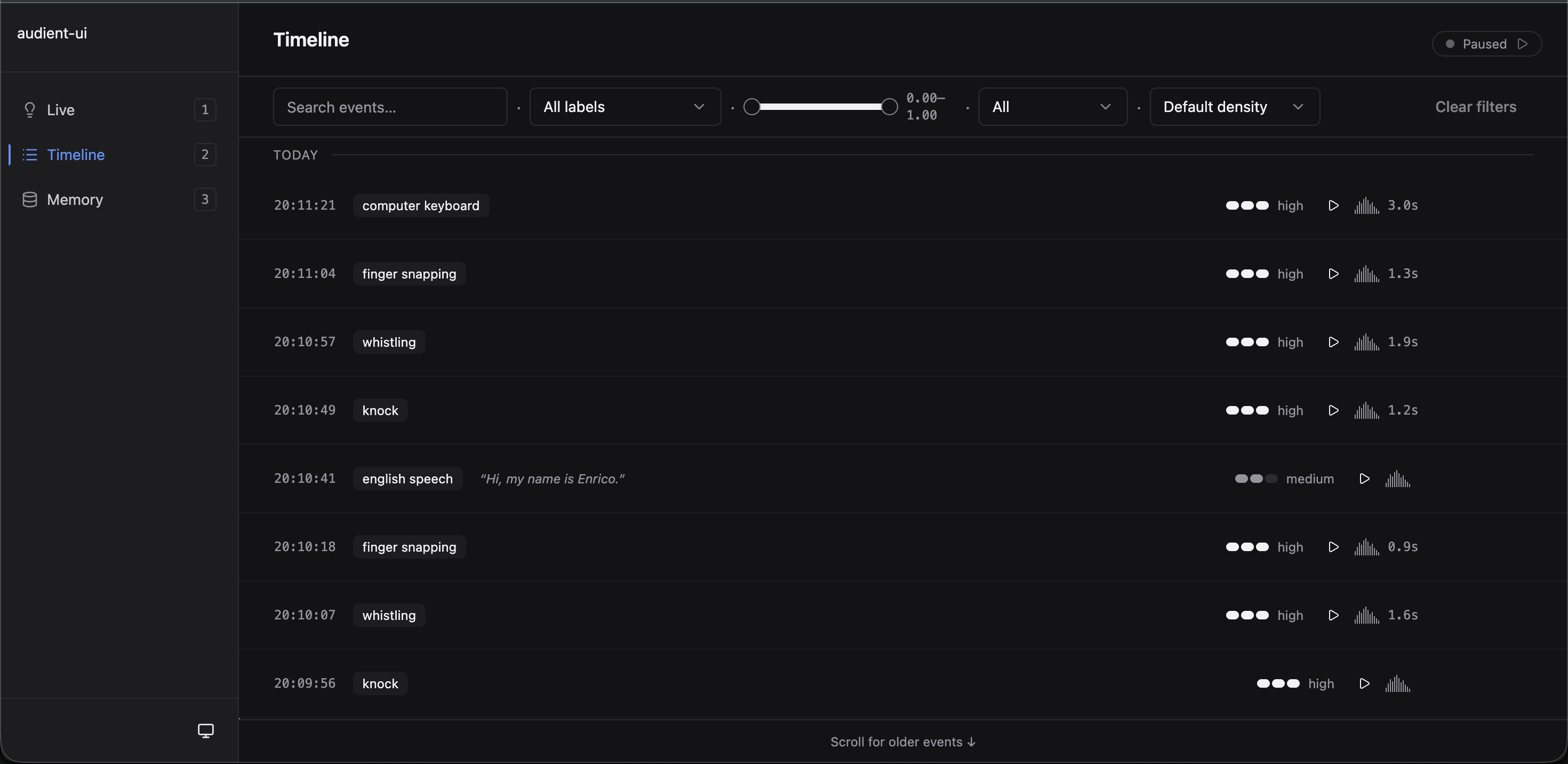The height and width of the screenshot is (764, 1568).
Task: Open waveform for computer keyboard event
Action: coord(1366,206)
